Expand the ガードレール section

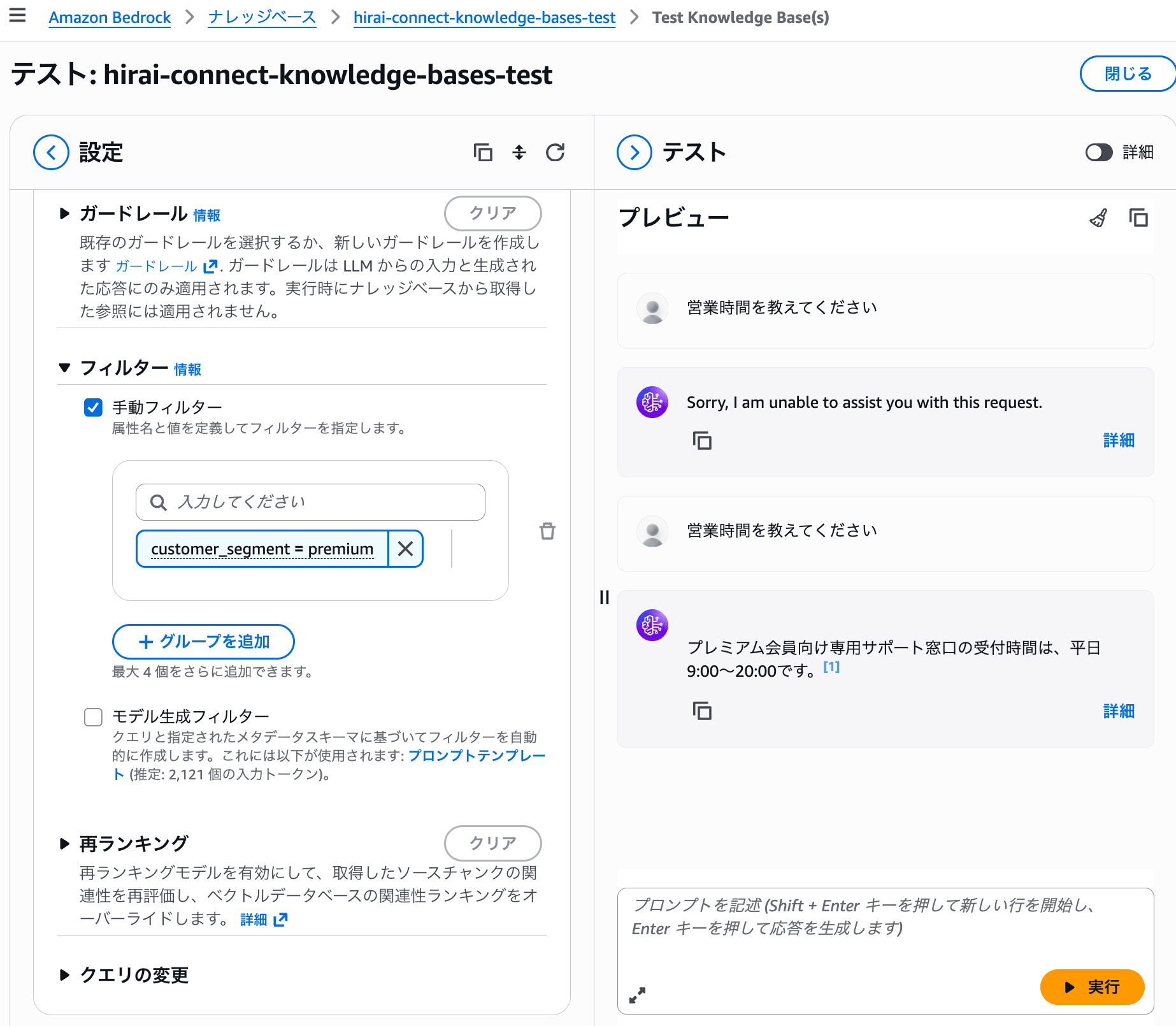click(64, 213)
